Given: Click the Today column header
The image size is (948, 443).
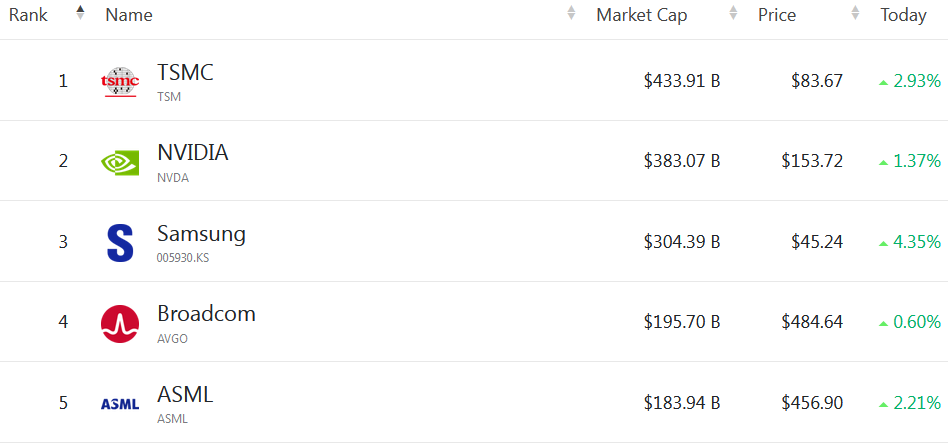Looking at the screenshot, I should pos(903,15).
